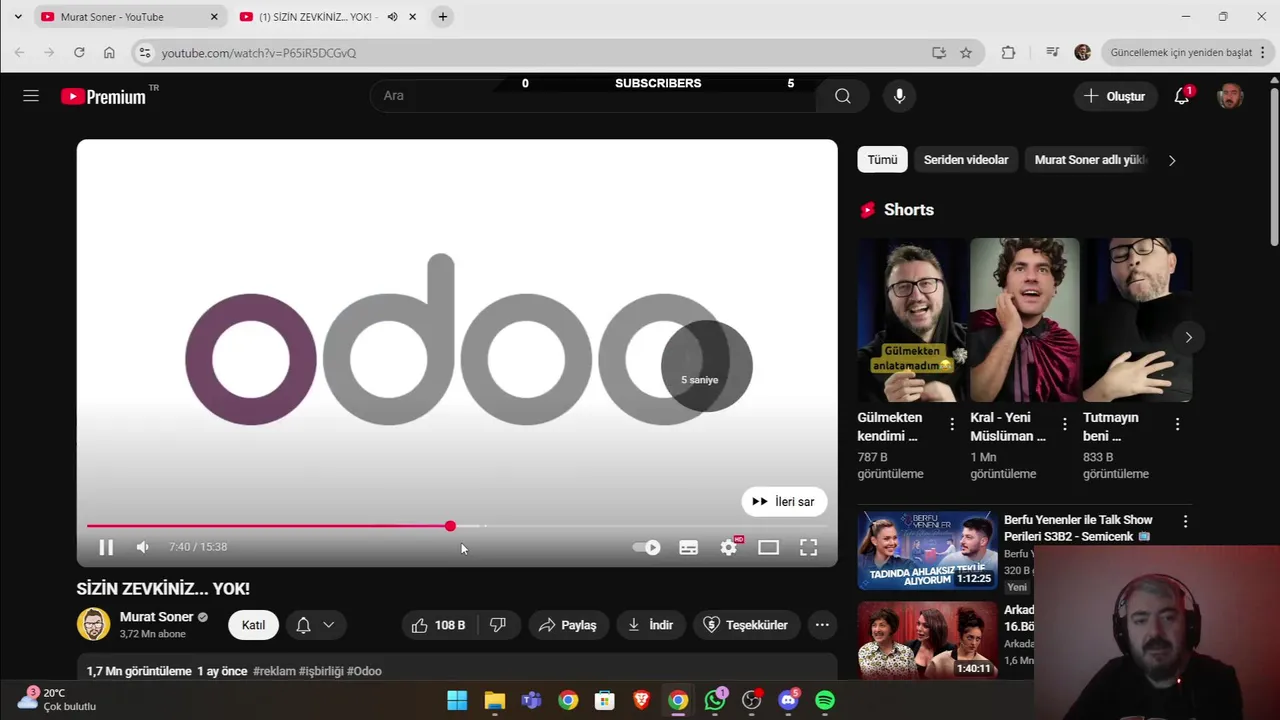
Task: Click the #işbirliği hashtag
Action: pos(321,671)
